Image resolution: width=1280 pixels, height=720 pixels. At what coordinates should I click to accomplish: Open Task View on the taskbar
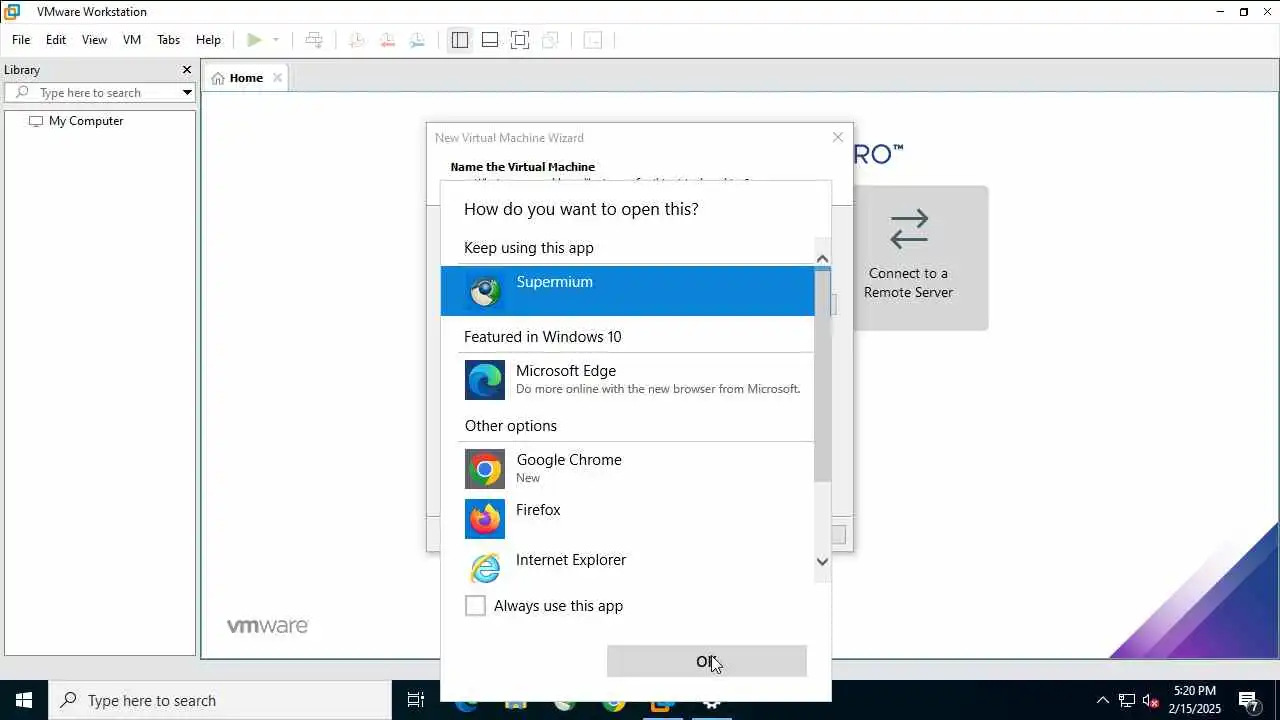coord(416,700)
